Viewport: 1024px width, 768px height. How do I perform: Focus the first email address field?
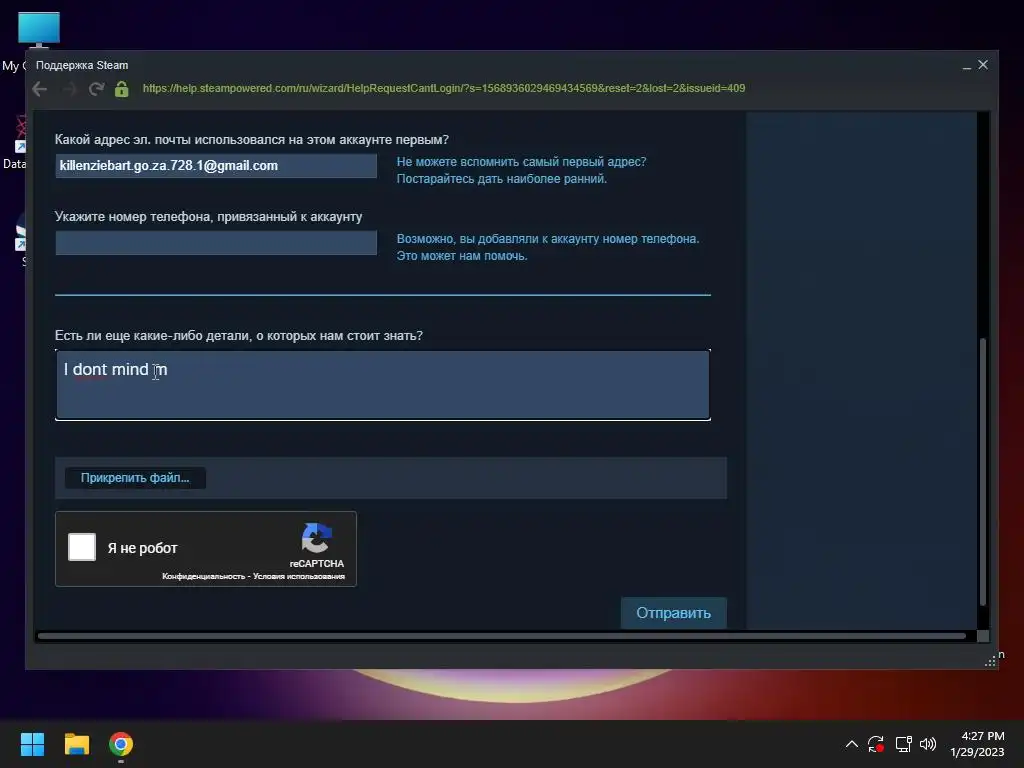point(216,166)
